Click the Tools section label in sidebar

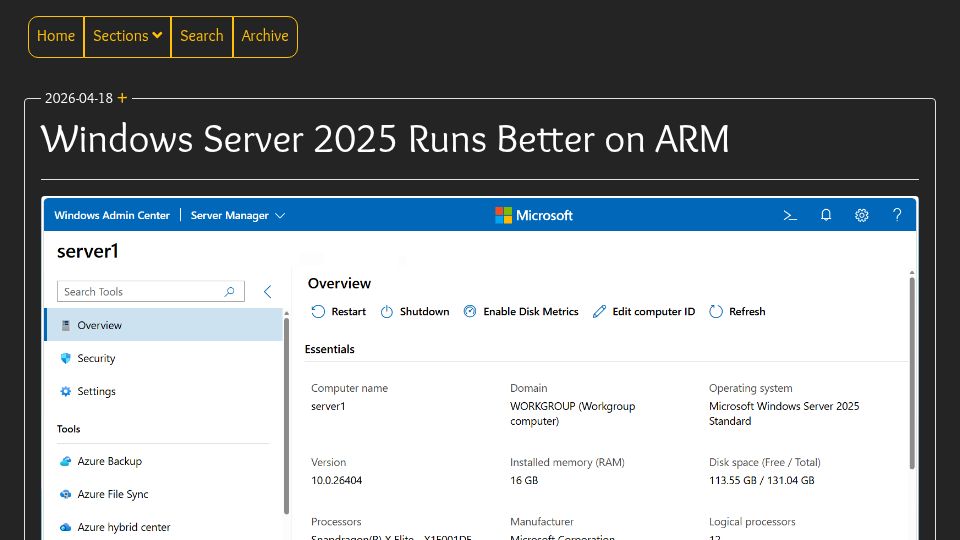click(x=69, y=429)
